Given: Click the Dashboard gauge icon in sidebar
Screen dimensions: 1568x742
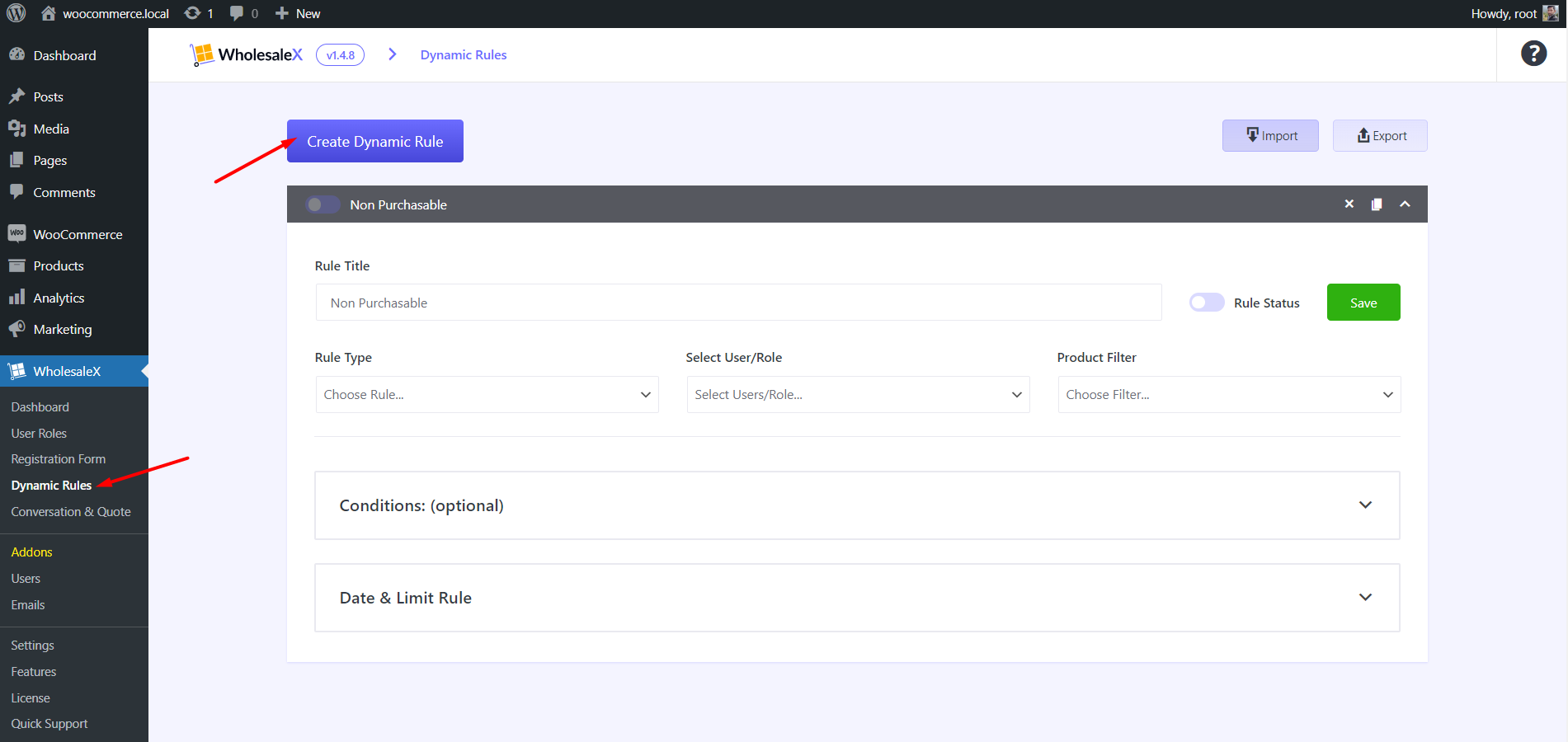Looking at the screenshot, I should point(16,54).
